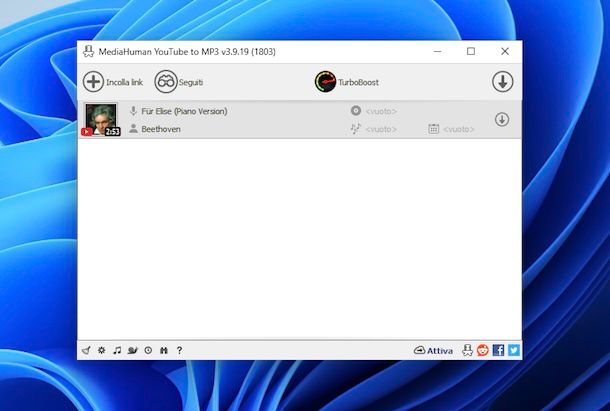Download the Für Elise track
Image resolution: width=610 pixels, height=411 pixels.
tap(502, 119)
